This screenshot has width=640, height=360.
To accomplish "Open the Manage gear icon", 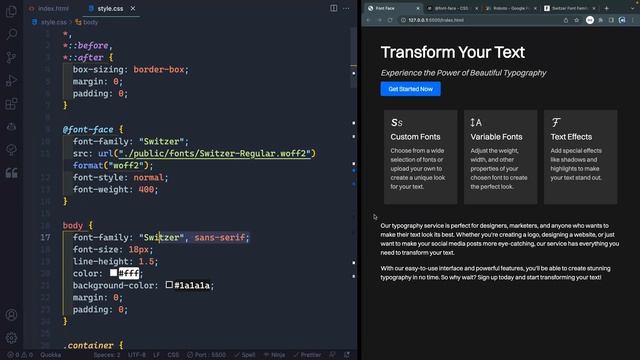I will 11,338.
